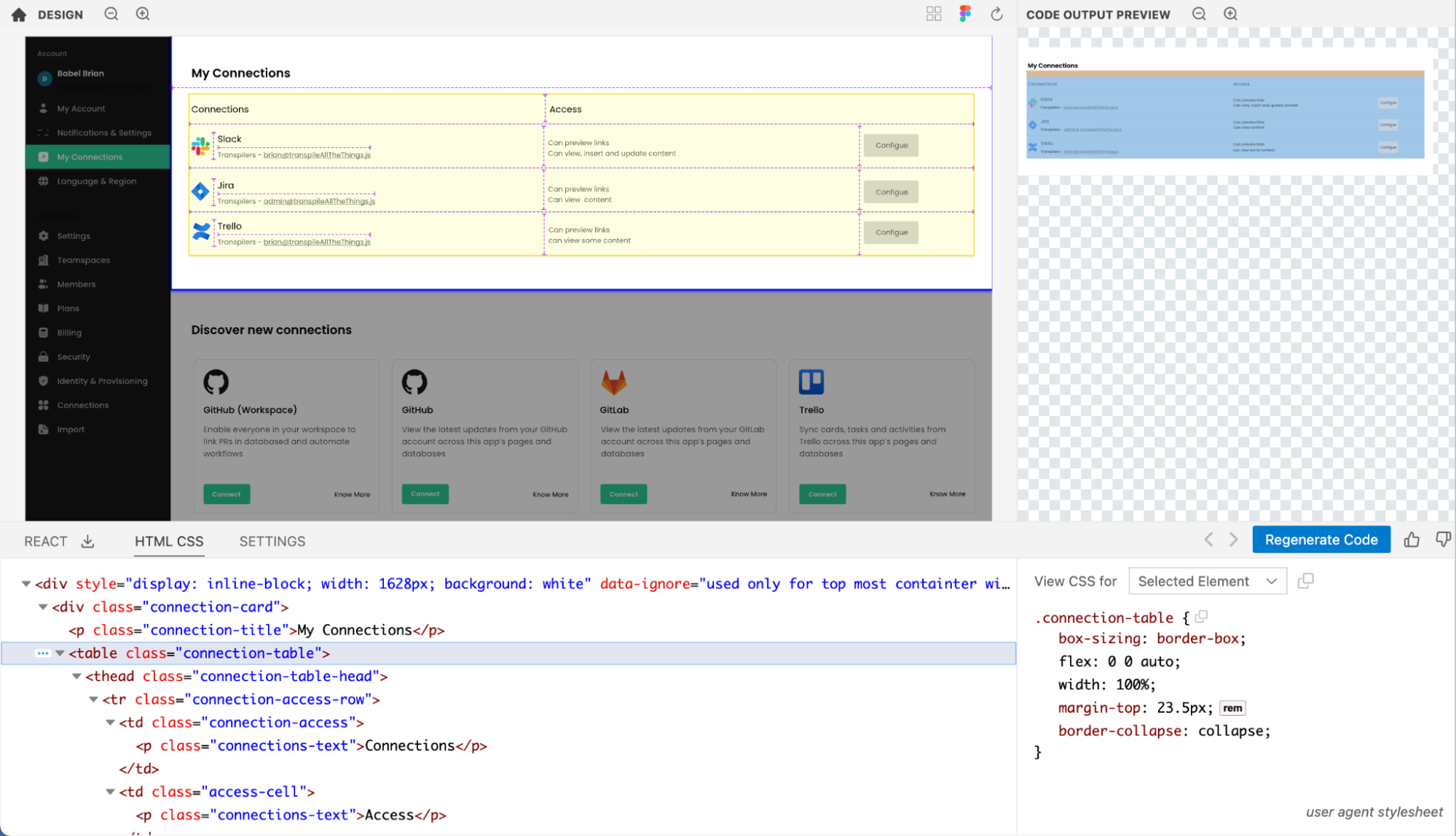The image size is (1456, 836).
Task: Switch to the REACT tab
Action: pos(46,541)
